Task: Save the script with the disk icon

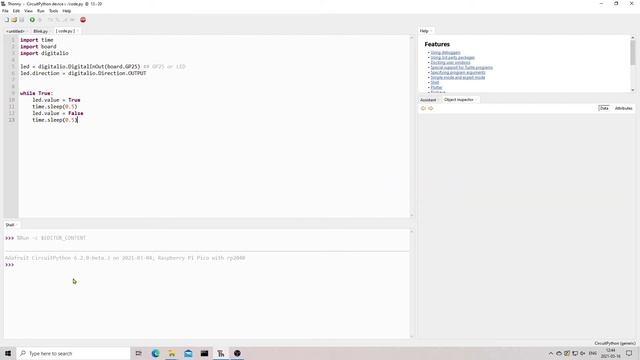Action: pyautogui.click(x=22, y=20)
